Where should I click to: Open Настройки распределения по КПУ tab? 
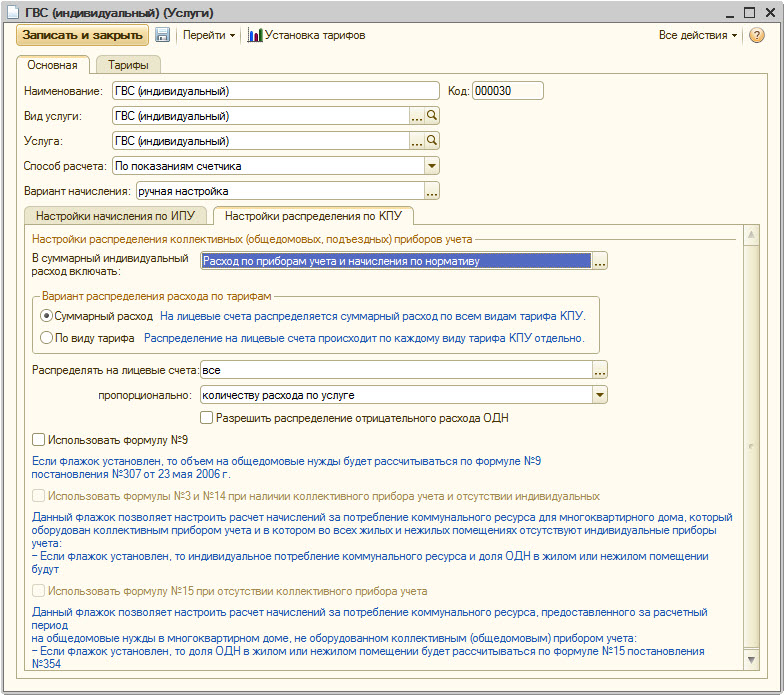[313, 216]
